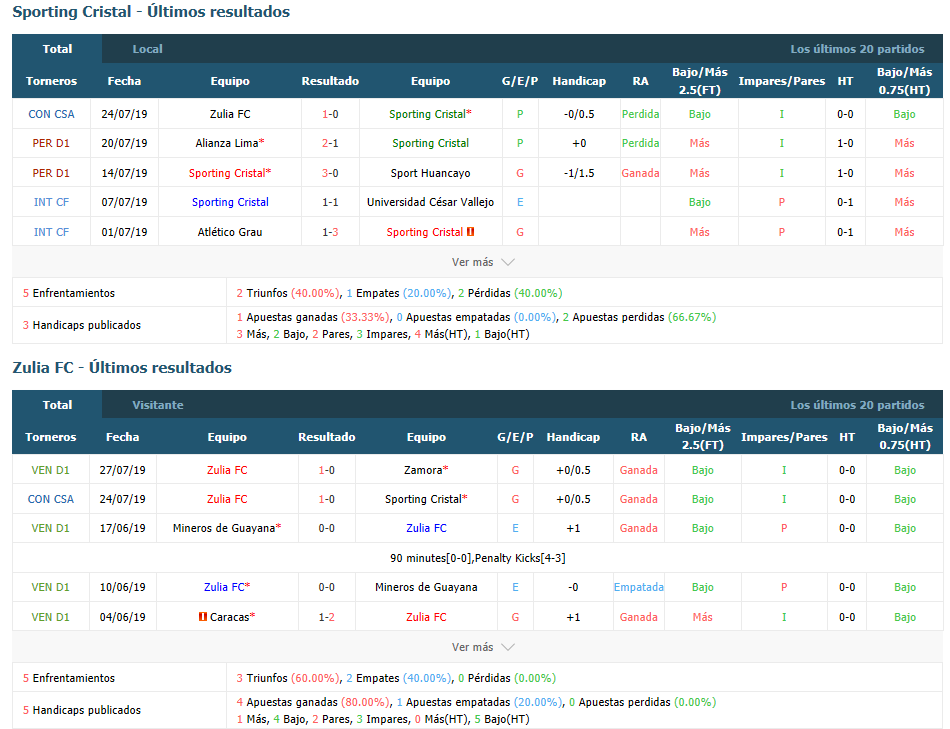
Task: Open 'Los últimos 20 partidos' in Sporting Cristal section
Action: click(857, 49)
